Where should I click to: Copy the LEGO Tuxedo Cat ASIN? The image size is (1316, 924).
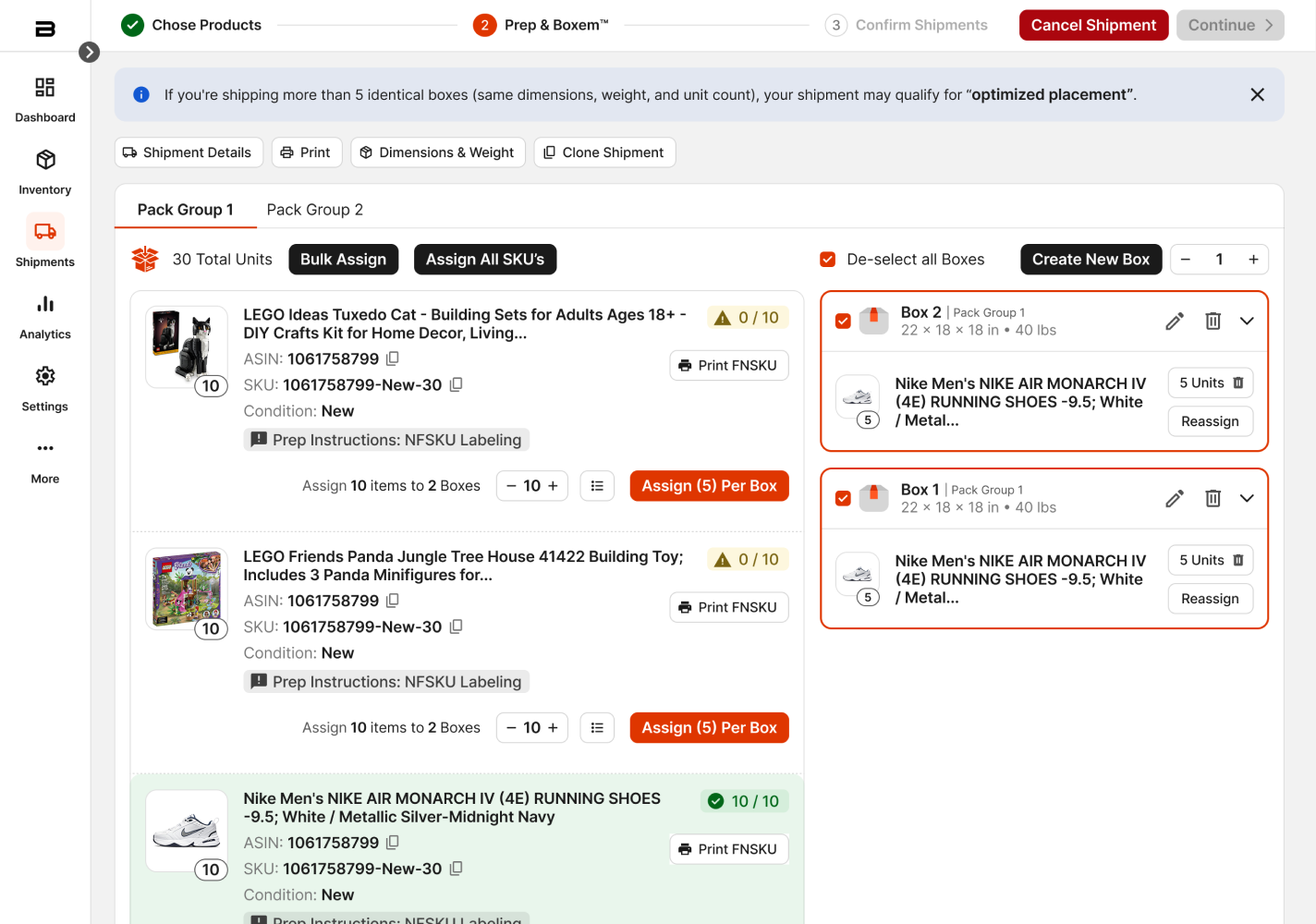(393, 359)
